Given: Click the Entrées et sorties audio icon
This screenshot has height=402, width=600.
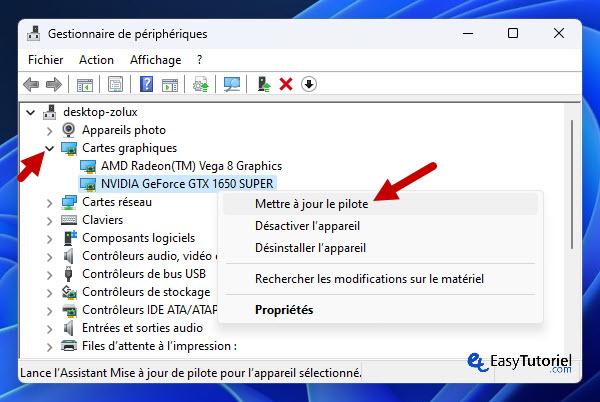Looking at the screenshot, I should pos(68,328).
